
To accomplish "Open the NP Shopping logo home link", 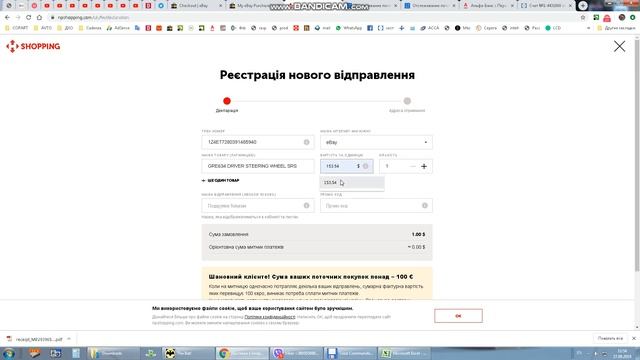I will point(33,47).
